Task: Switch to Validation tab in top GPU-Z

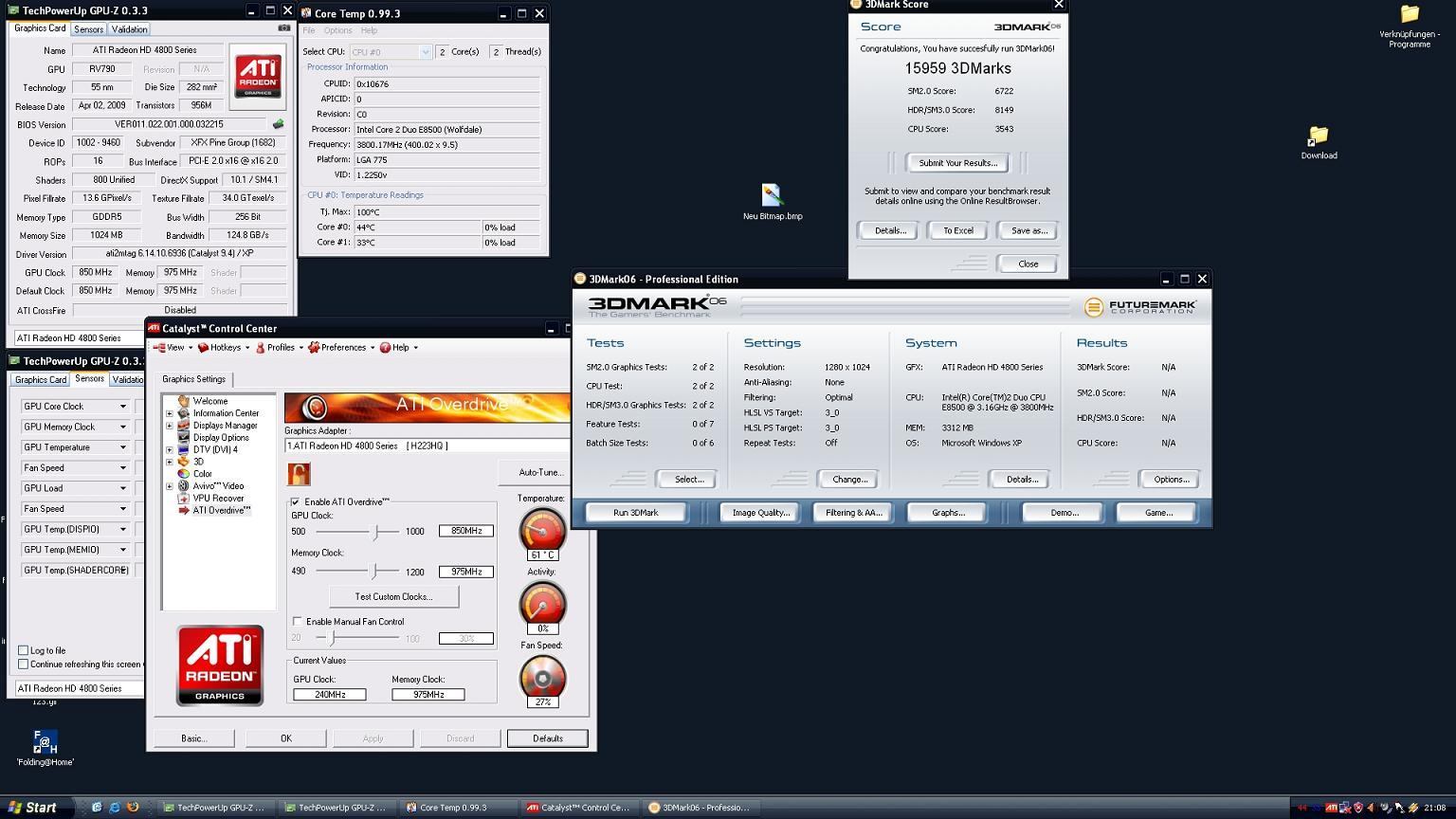Action: [x=130, y=29]
